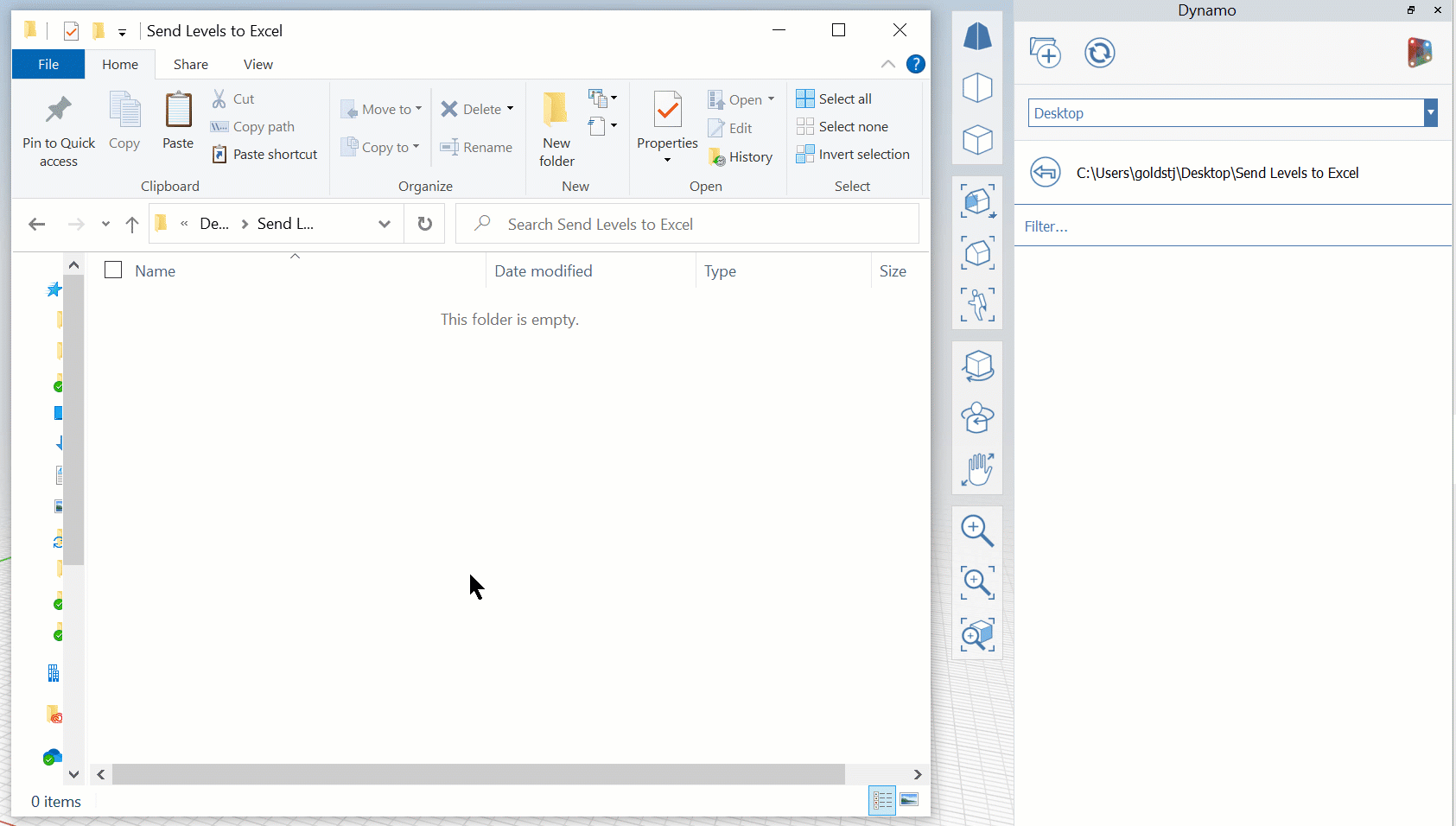The width and height of the screenshot is (1456, 826).
Task: Go up one folder level
Action: point(132,224)
